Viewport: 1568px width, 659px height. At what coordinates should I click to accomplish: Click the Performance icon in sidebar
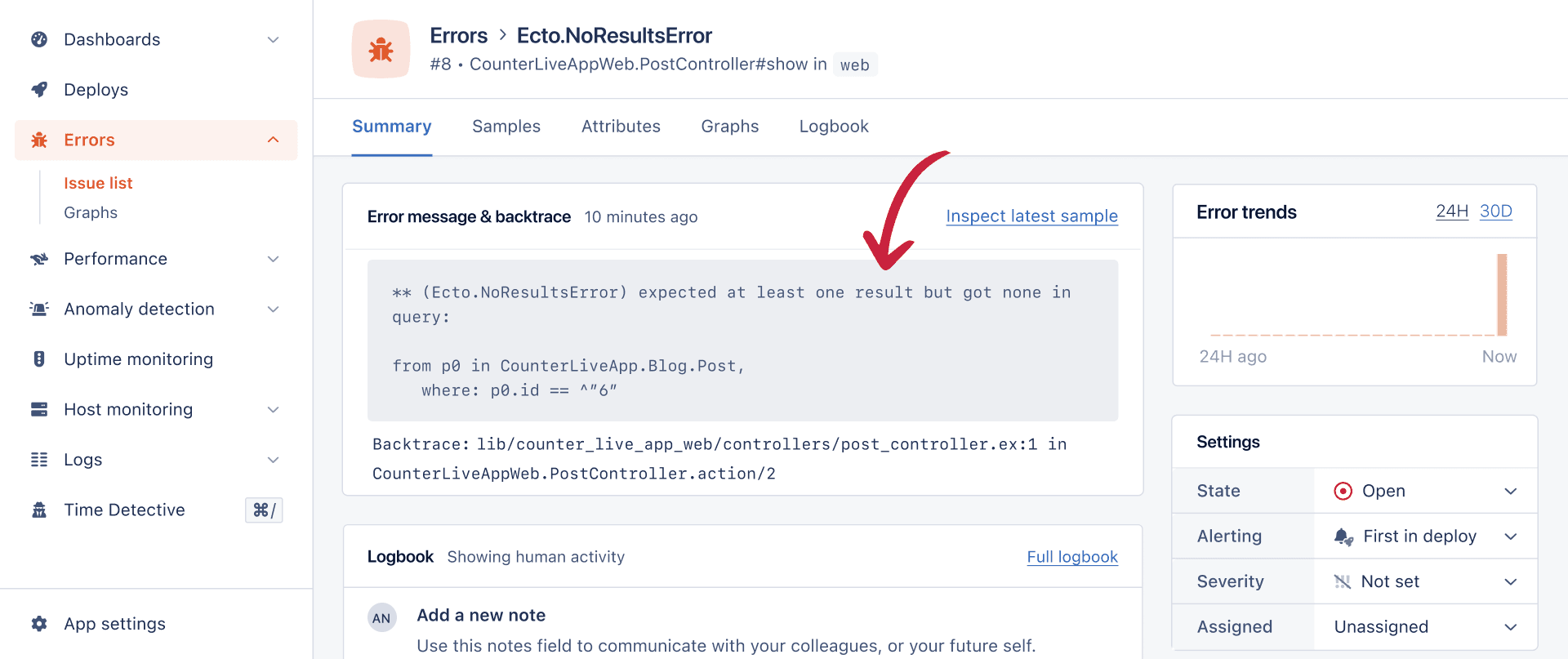click(x=38, y=259)
